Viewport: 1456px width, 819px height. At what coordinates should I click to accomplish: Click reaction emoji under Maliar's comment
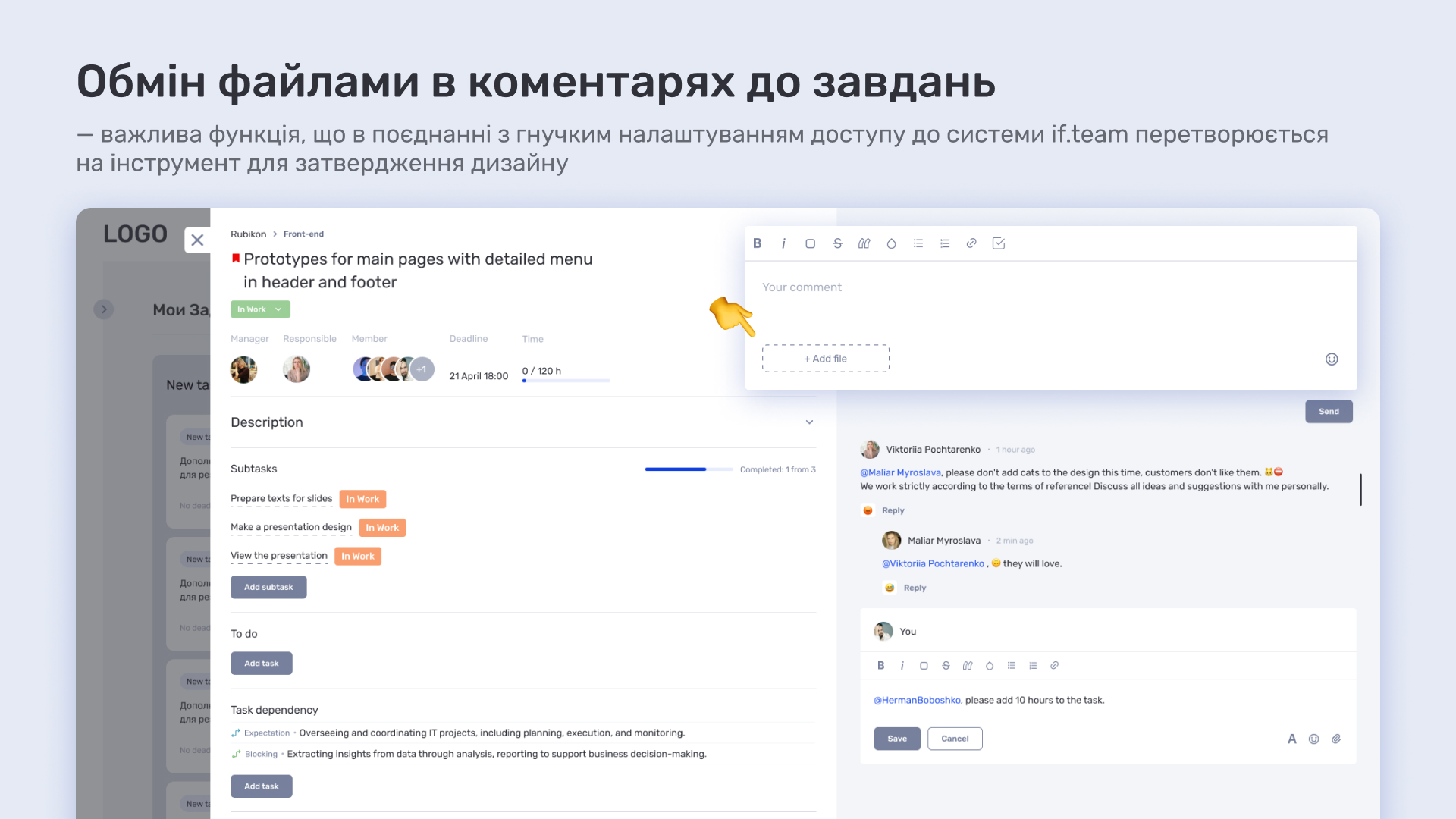click(890, 588)
